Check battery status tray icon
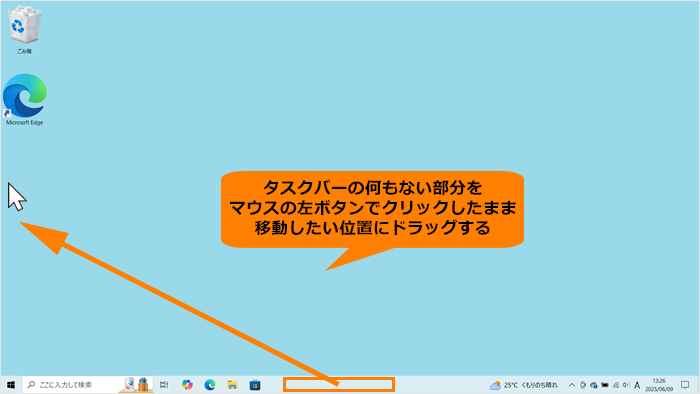The width and height of the screenshot is (700, 394). pos(604,385)
